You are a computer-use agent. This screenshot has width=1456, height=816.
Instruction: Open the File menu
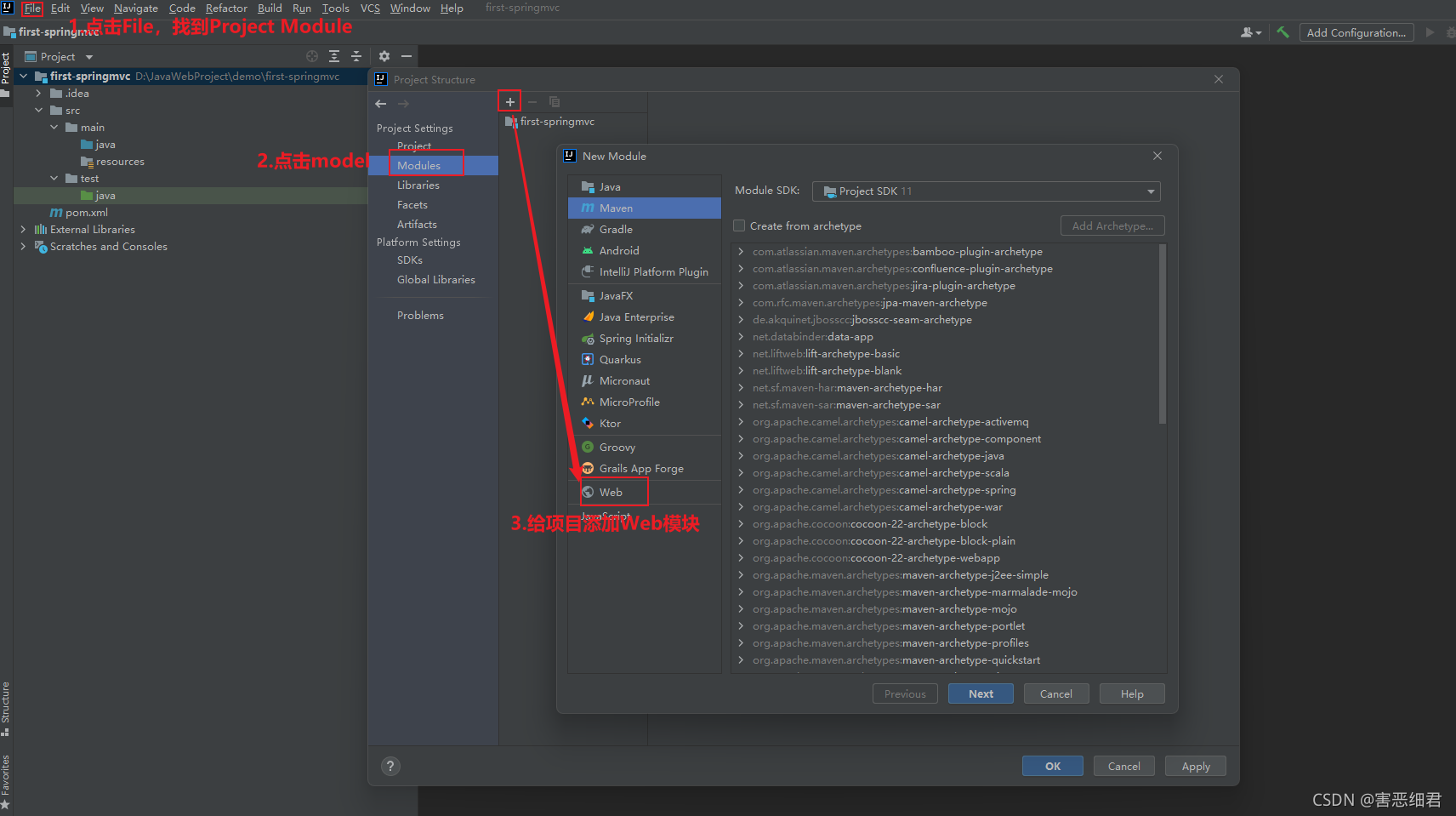32,9
